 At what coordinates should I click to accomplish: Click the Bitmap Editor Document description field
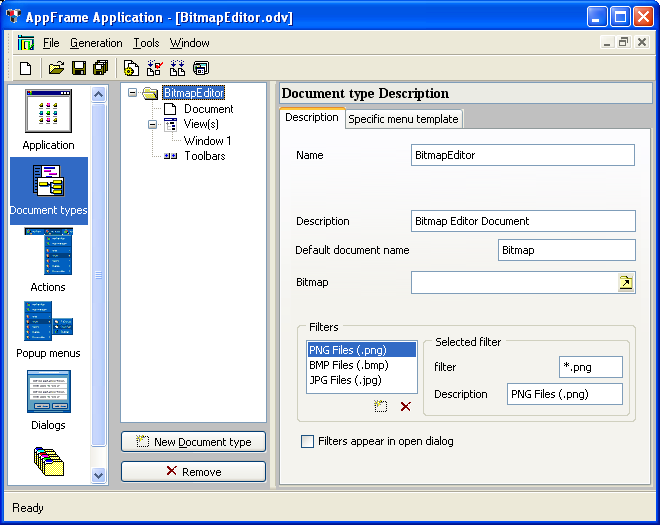pos(523,221)
